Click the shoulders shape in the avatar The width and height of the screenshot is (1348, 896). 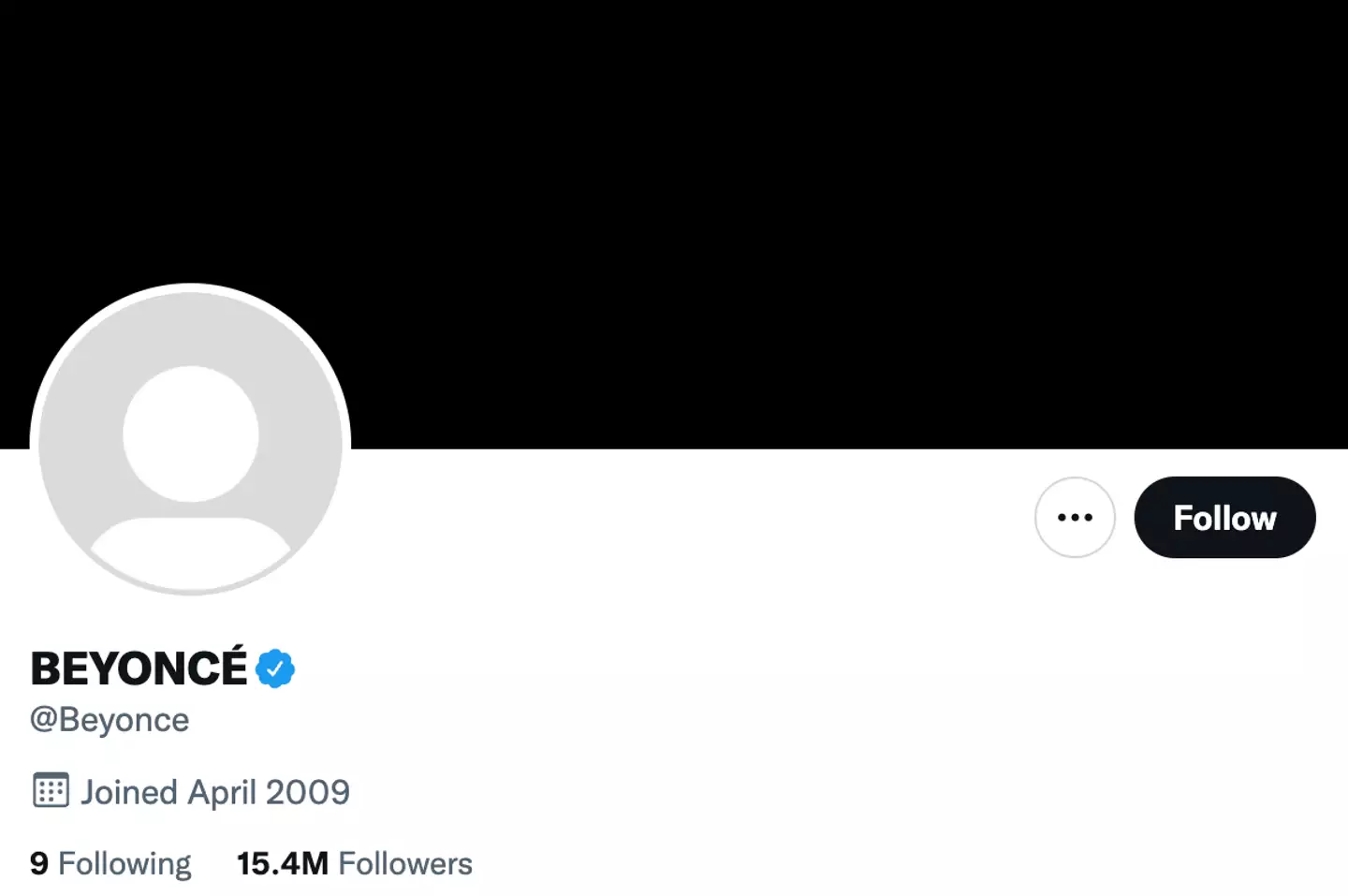click(x=191, y=551)
